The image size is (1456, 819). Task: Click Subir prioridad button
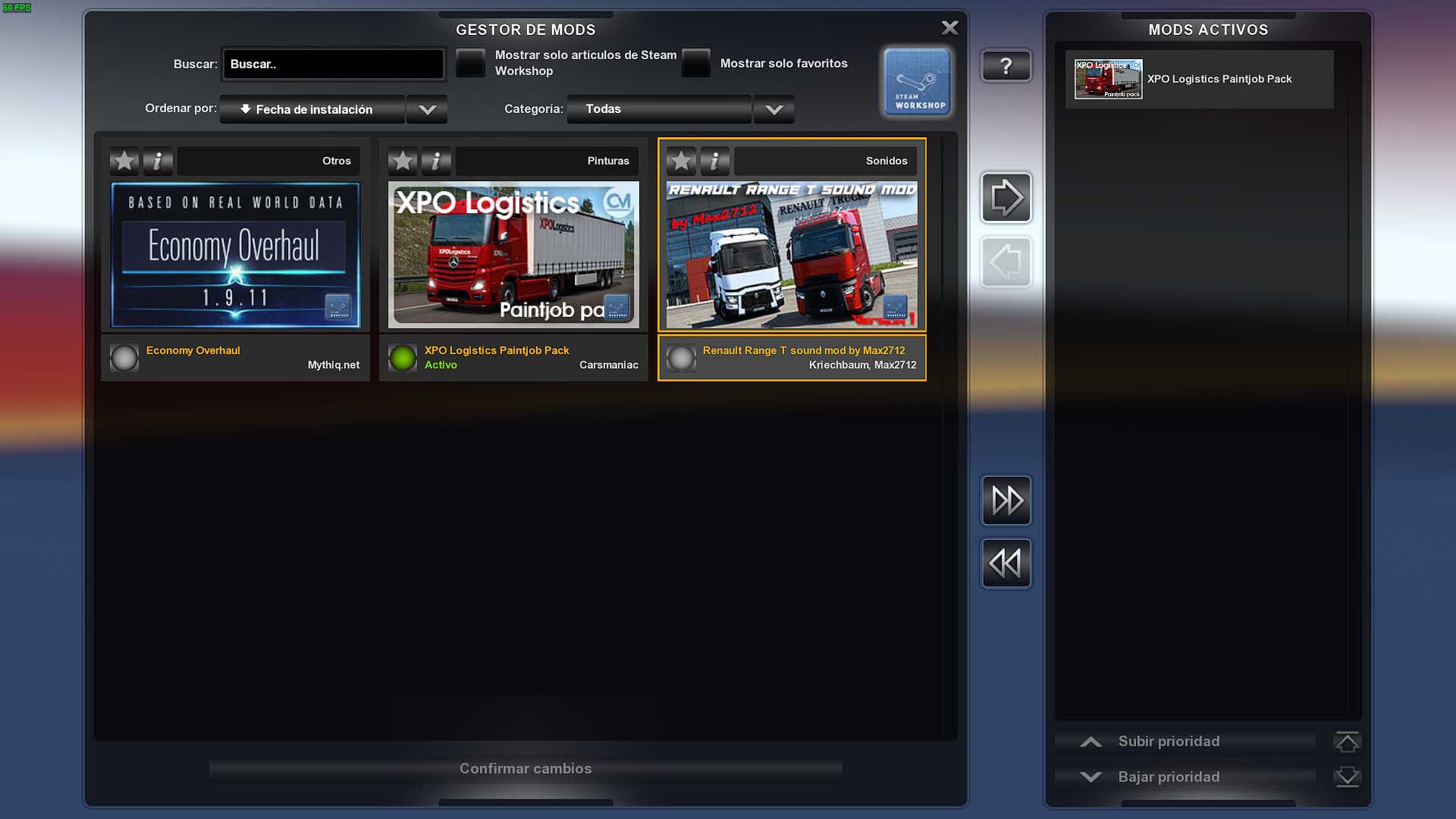tap(1169, 742)
